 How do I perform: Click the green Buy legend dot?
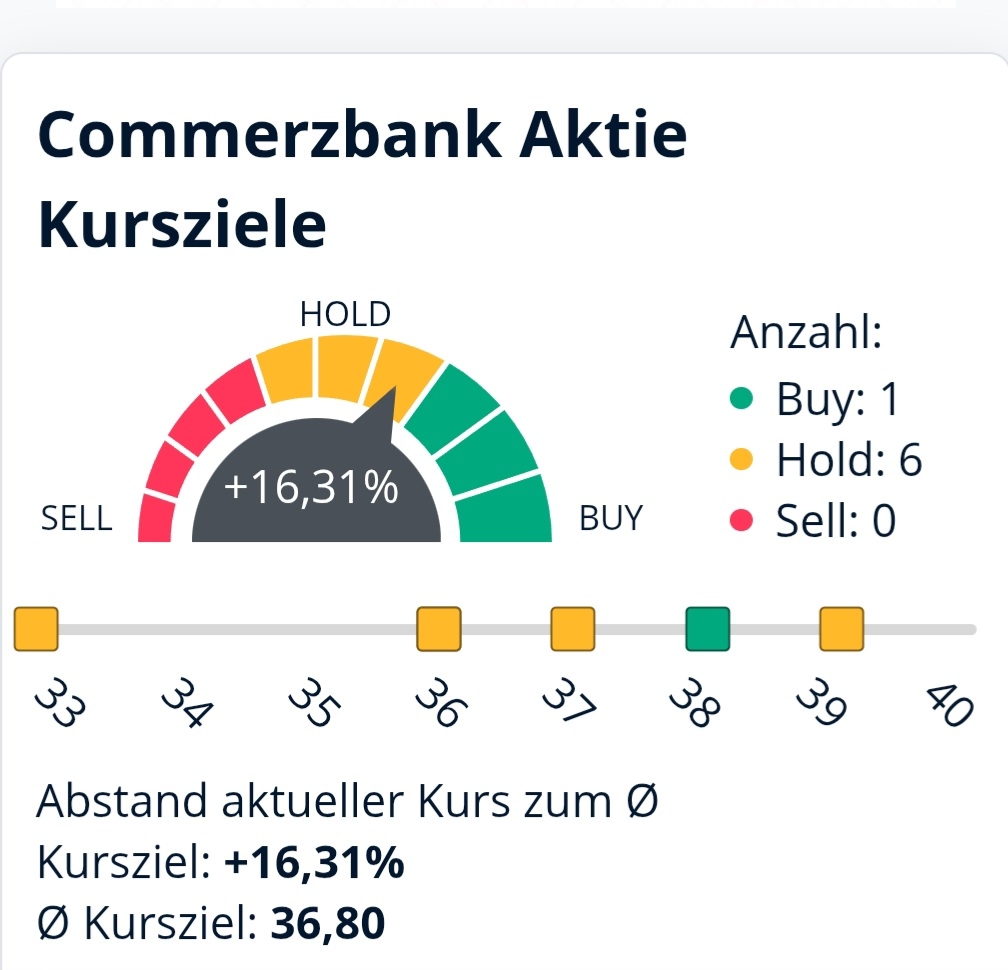pos(741,400)
